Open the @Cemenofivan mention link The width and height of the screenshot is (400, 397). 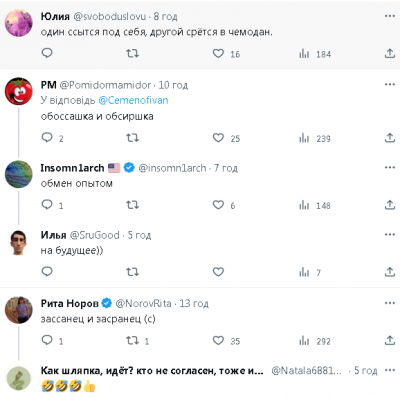coord(133,100)
